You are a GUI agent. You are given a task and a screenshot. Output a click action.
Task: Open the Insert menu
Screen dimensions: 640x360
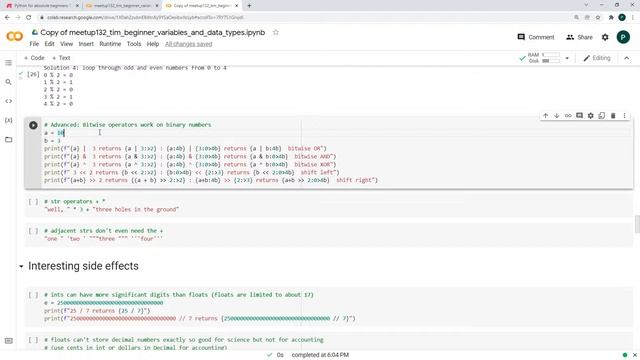click(86, 44)
